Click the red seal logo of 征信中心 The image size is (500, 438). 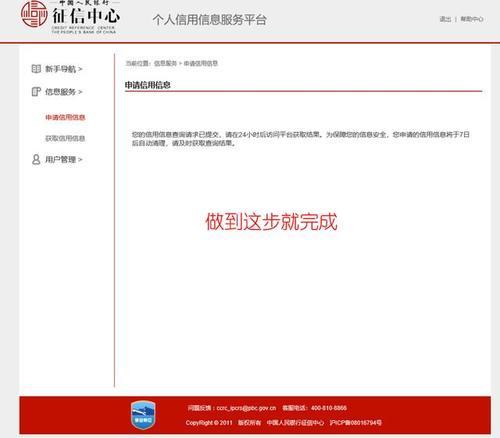[x=34, y=14]
